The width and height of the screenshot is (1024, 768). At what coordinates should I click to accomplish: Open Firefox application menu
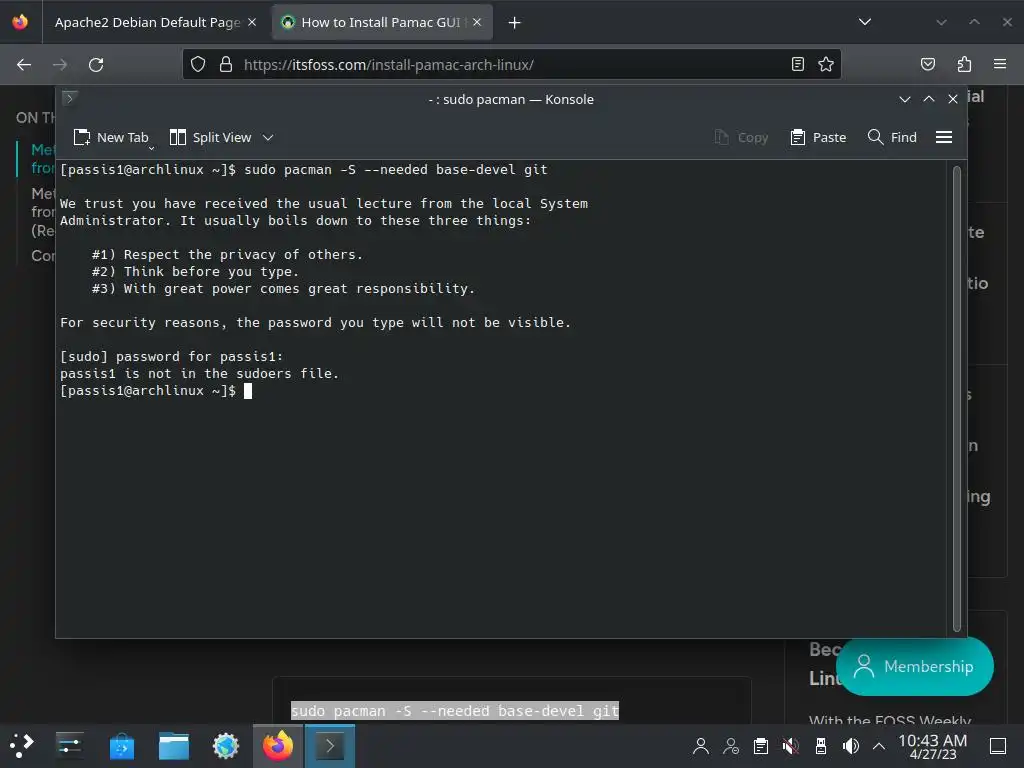(x=1000, y=64)
